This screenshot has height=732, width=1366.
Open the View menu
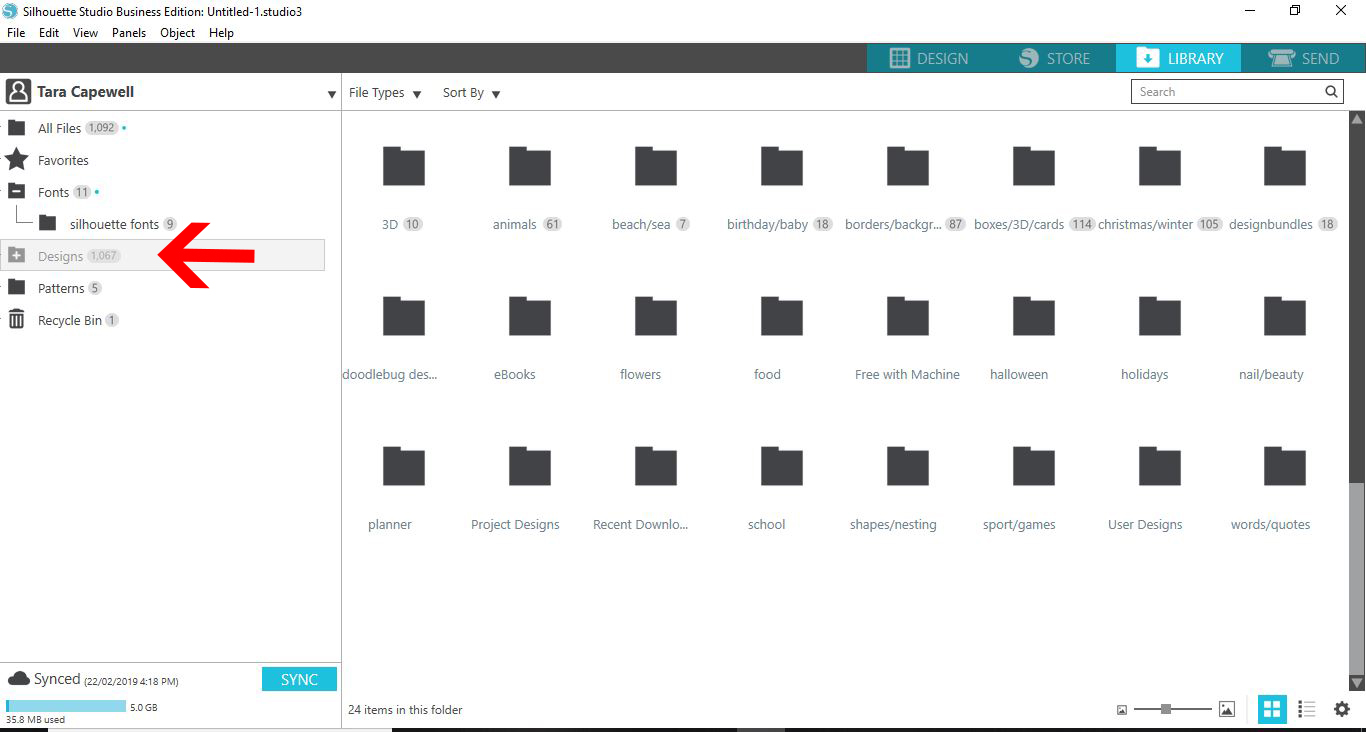tap(86, 33)
